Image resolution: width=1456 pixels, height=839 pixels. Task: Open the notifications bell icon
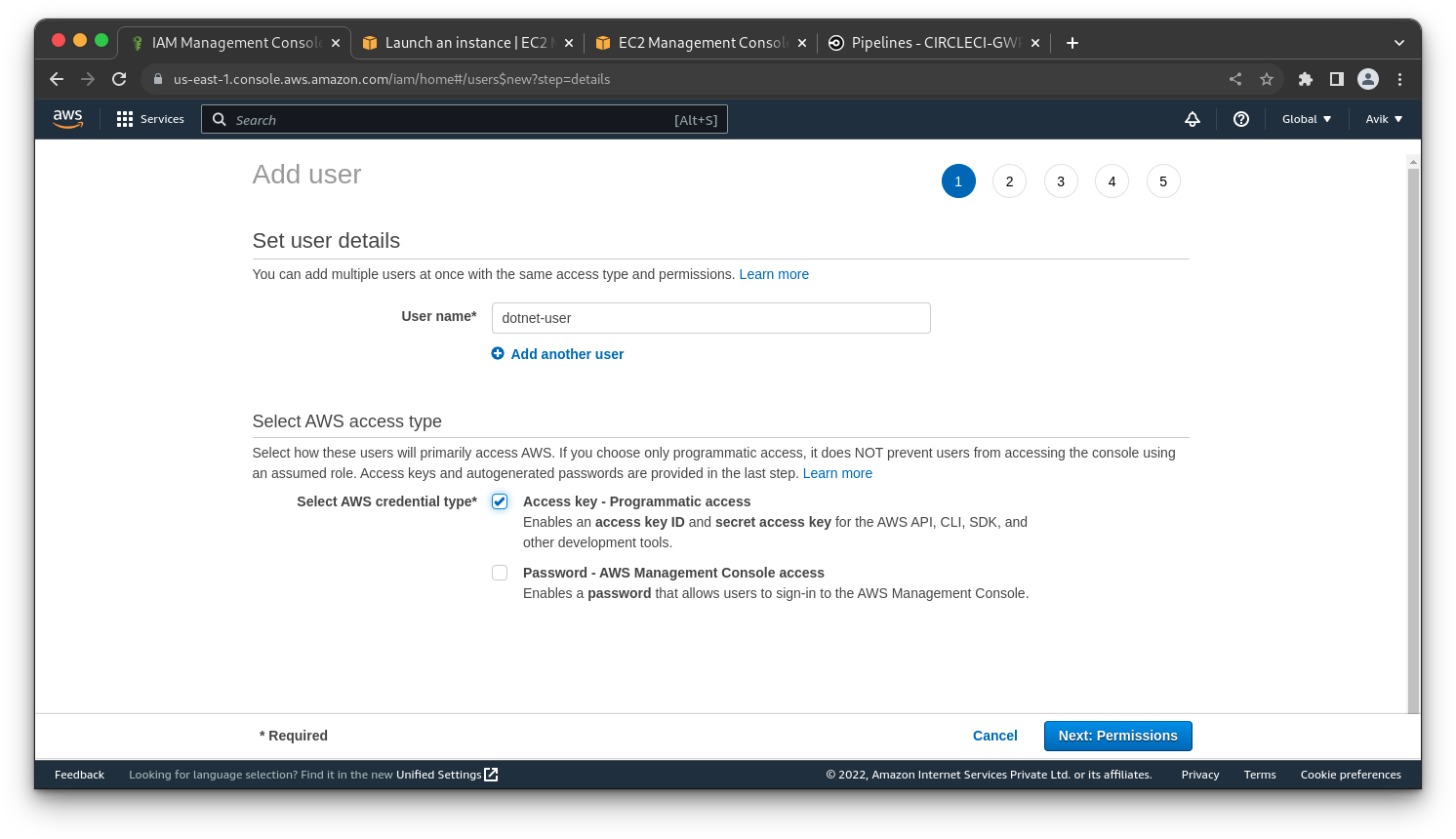tap(1193, 119)
